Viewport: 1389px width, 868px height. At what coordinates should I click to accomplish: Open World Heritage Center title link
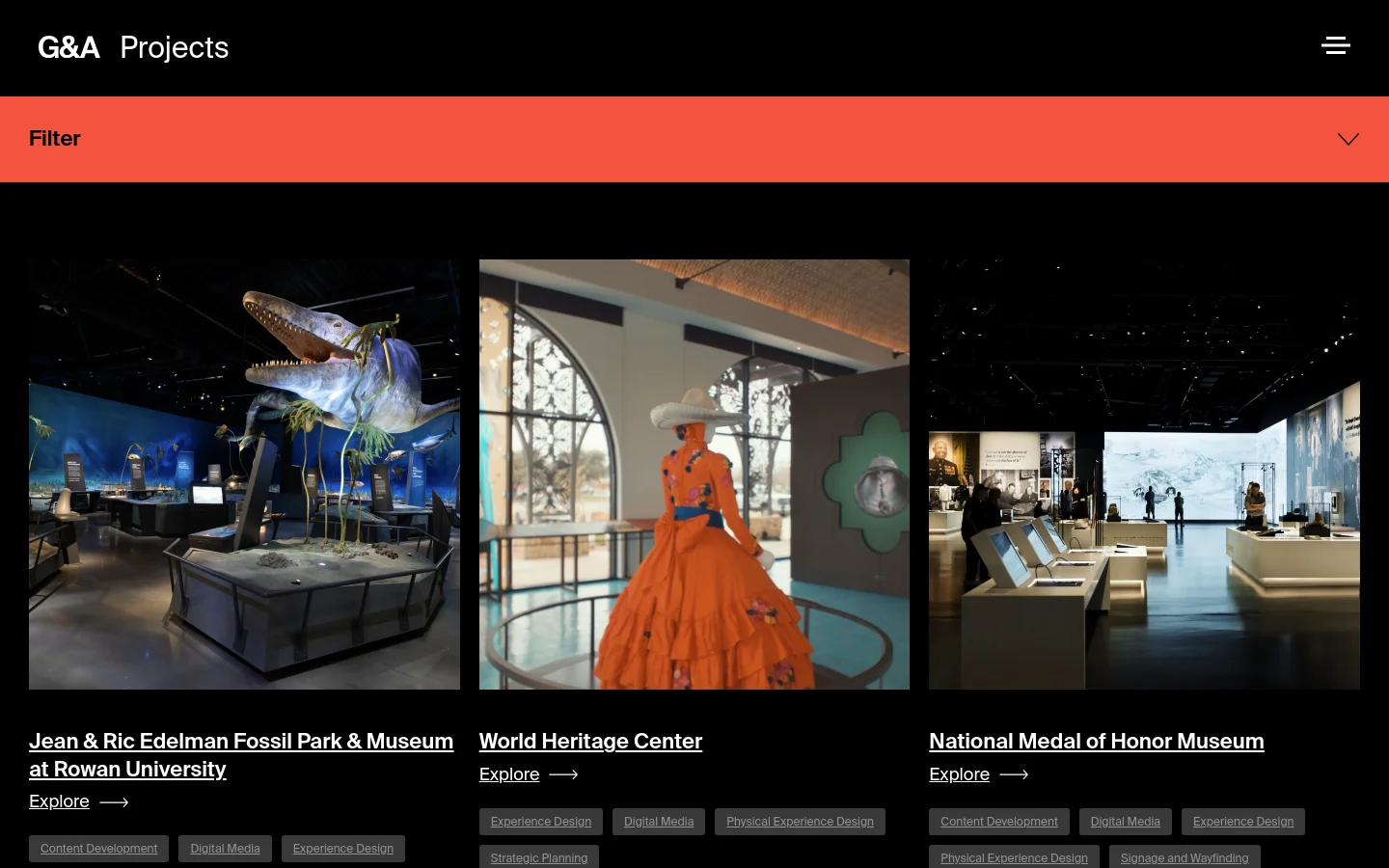[x=590, y=741]
